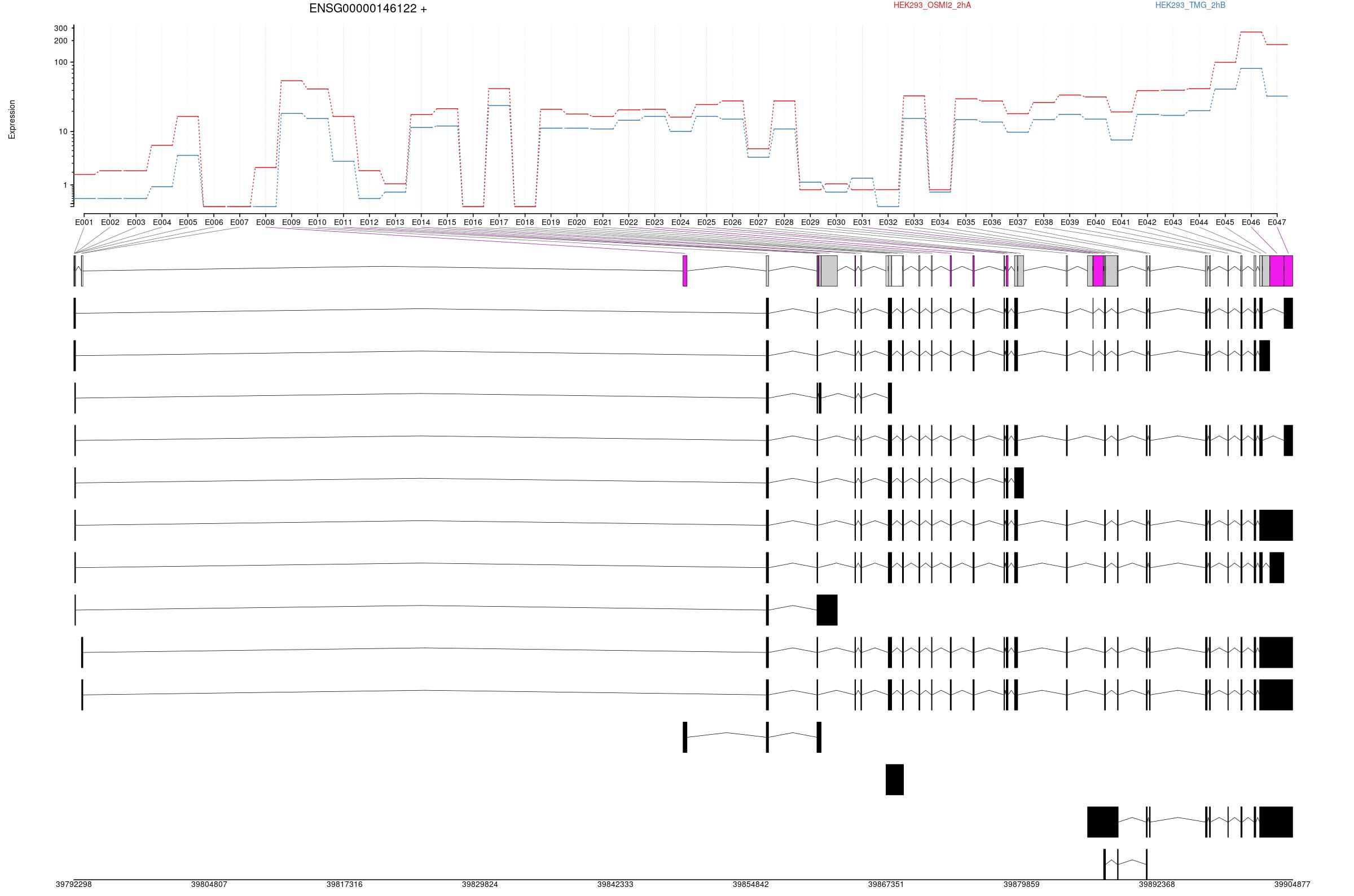Screen dimensions: 1354x896
Task: Click exon label E017
Action: [498, 222]
